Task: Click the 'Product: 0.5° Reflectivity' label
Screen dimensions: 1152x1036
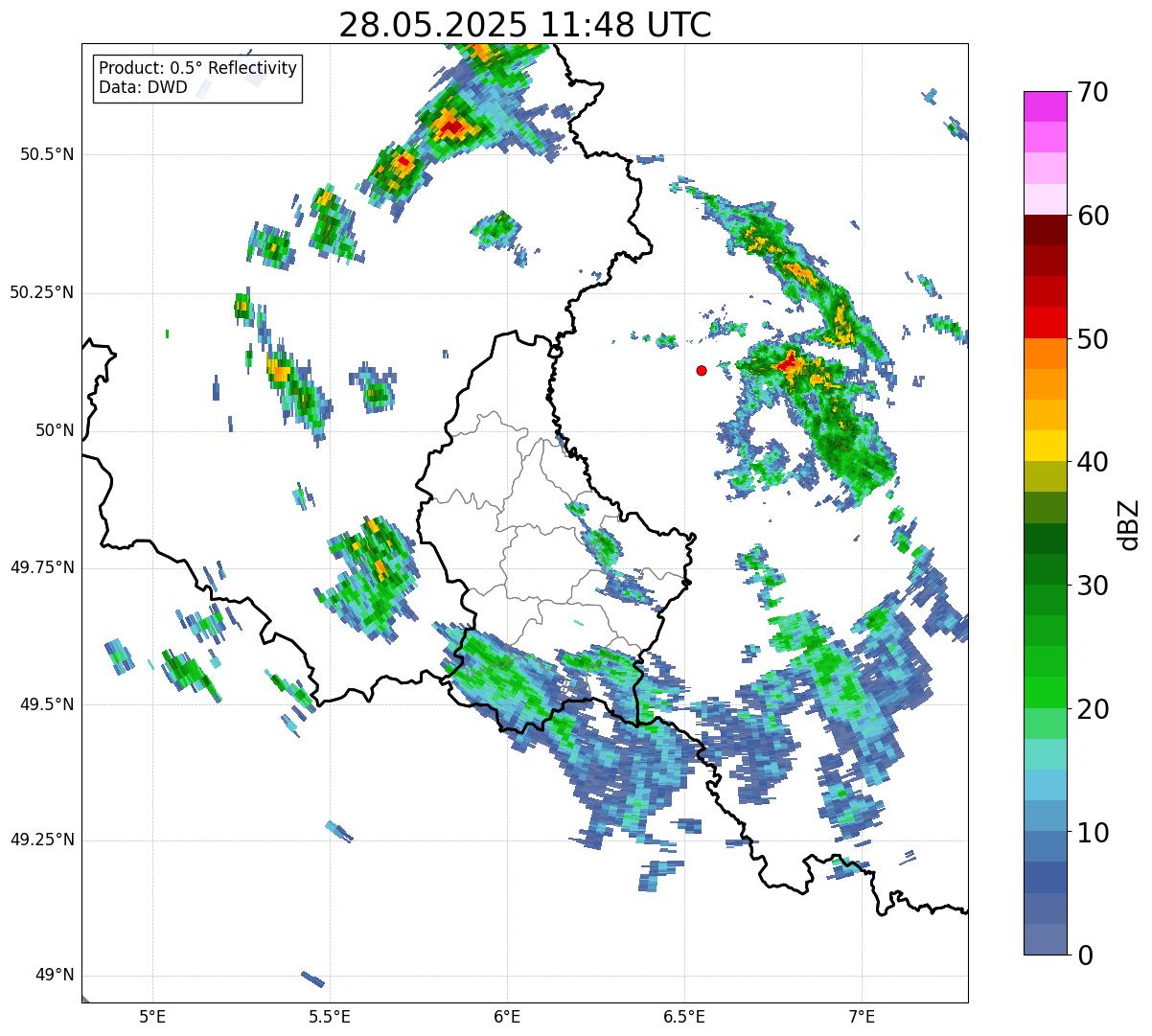Action: coord(198,68)
